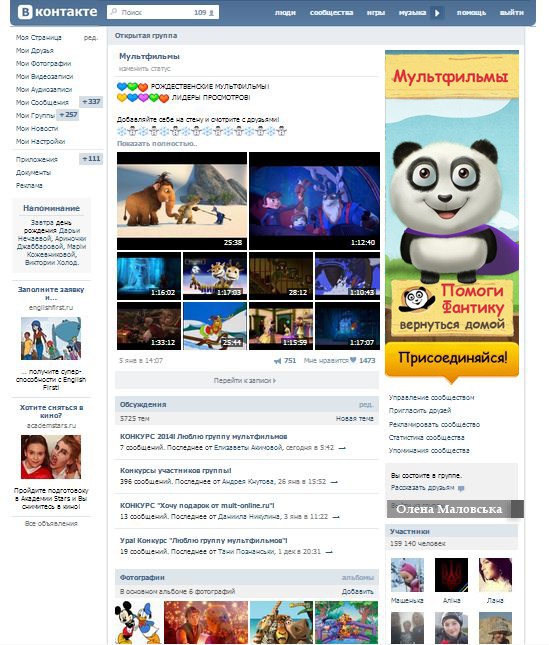Open Упоминания сообщества

(x=429, y=450)
